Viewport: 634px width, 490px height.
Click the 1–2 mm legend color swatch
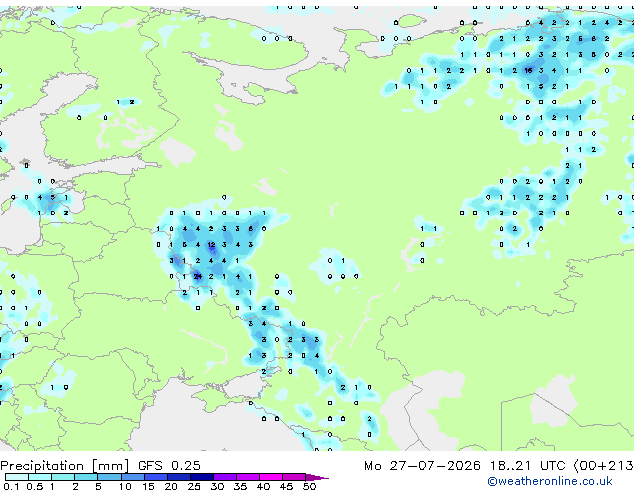pyautogui.click(x=63, y=477)
